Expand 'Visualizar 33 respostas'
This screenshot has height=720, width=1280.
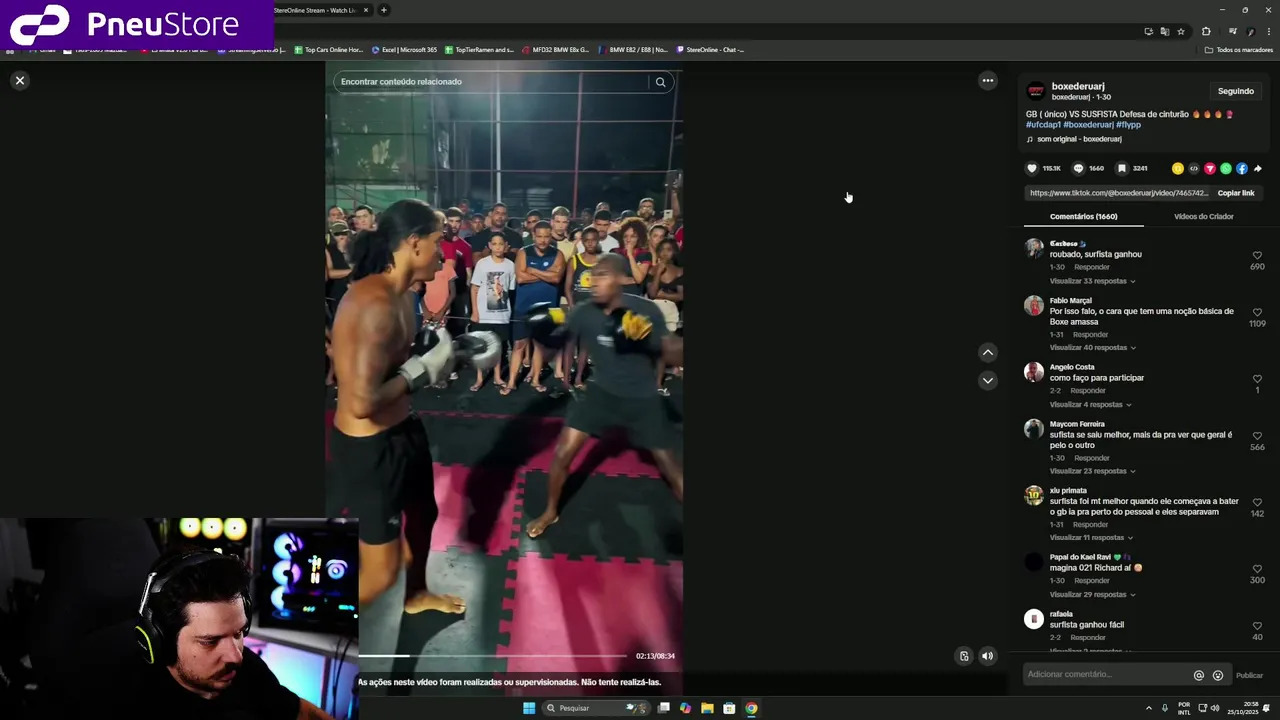pos(1092,281)
